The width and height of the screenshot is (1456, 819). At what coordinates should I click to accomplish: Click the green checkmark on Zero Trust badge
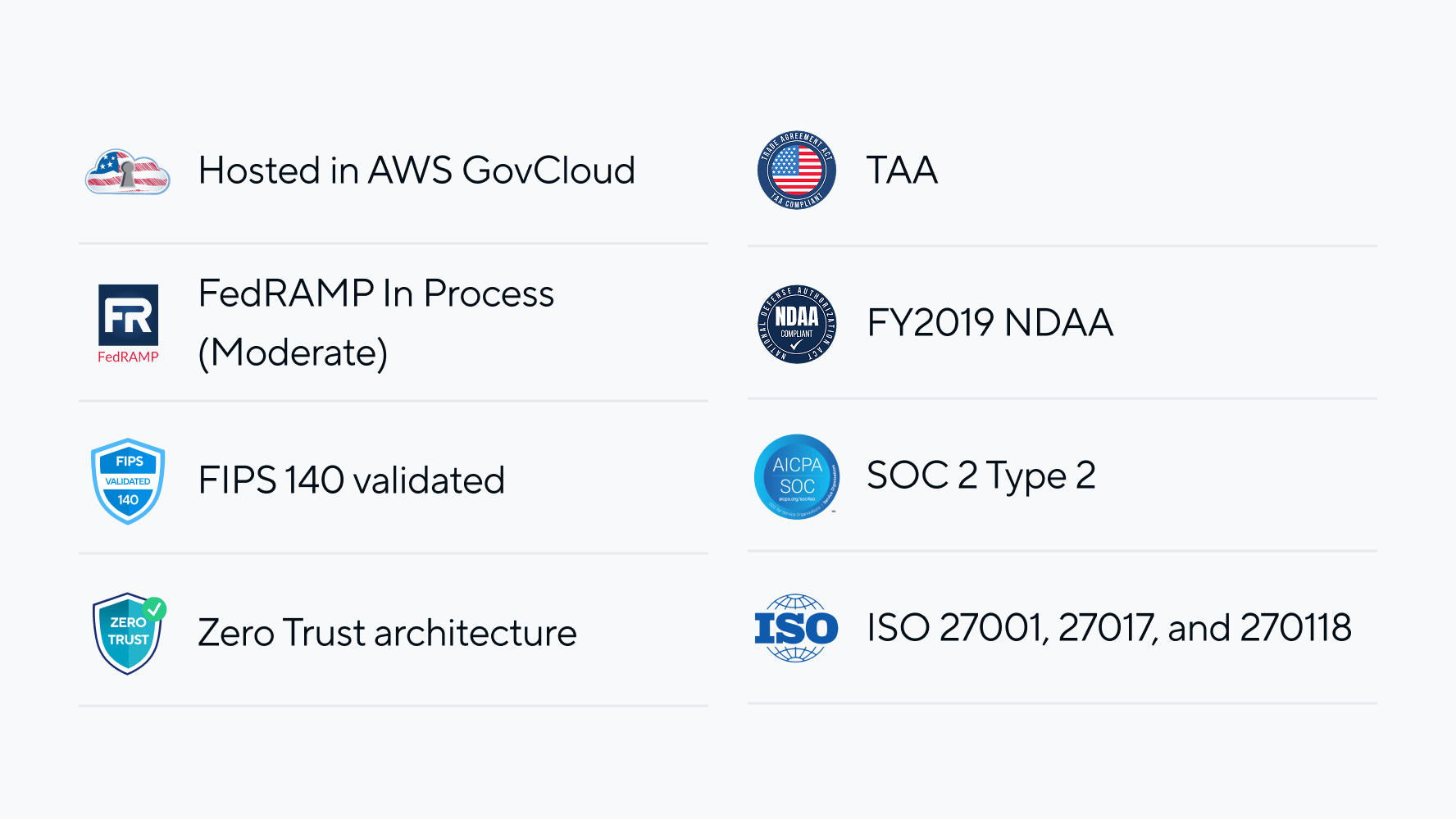click(x=154, y=609)
